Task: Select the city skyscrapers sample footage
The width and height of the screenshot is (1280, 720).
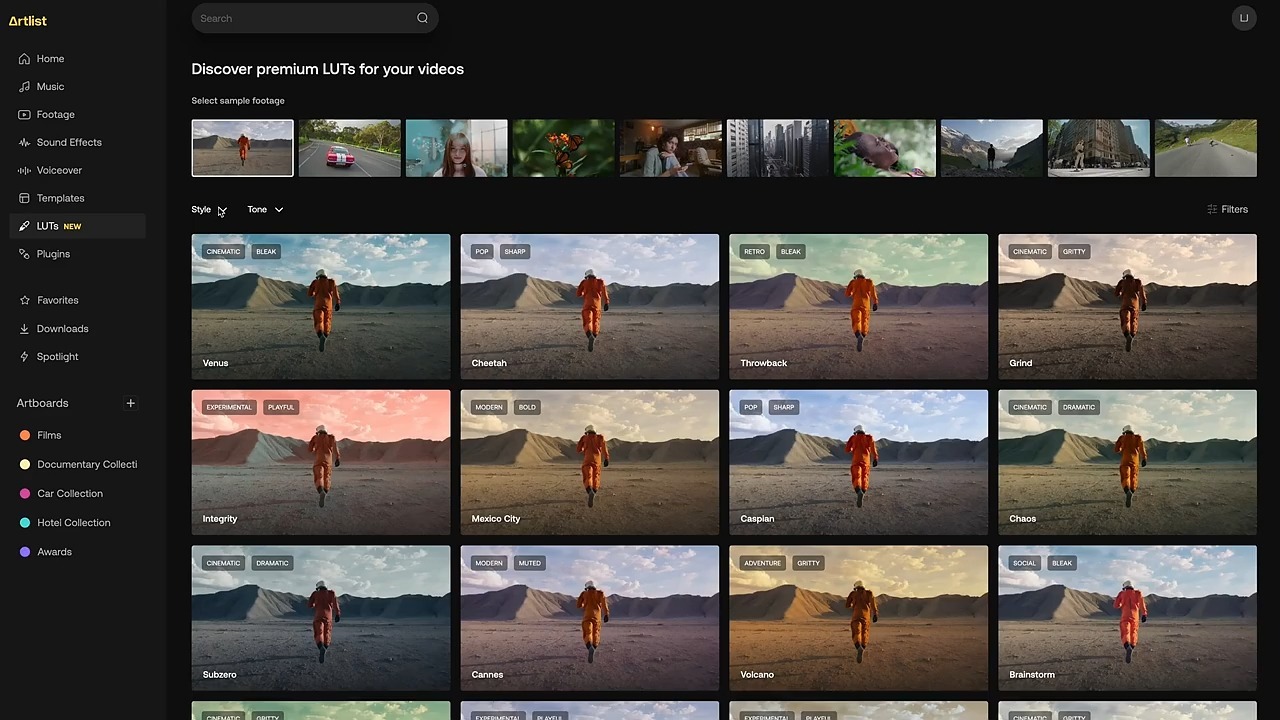Action: 777,148
